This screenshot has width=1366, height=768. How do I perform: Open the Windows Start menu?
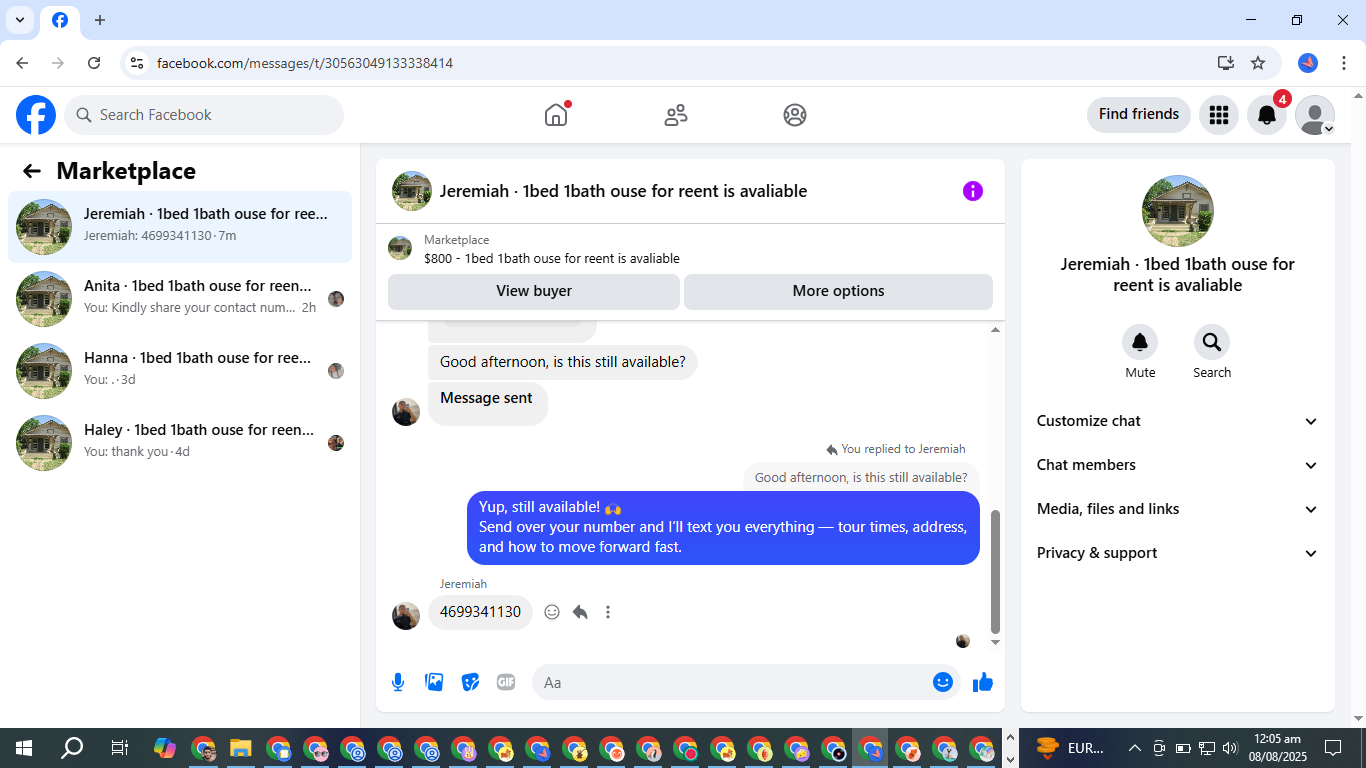[x=24, y=748]
